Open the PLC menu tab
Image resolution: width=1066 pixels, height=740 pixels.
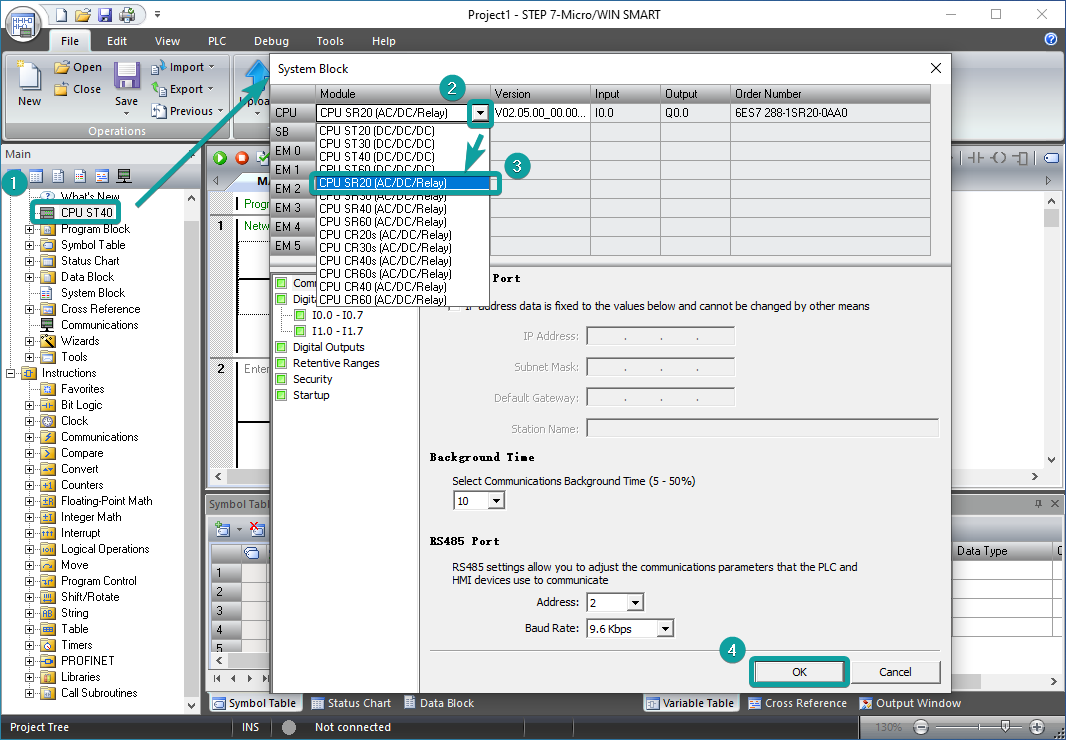tap(217, 41)
